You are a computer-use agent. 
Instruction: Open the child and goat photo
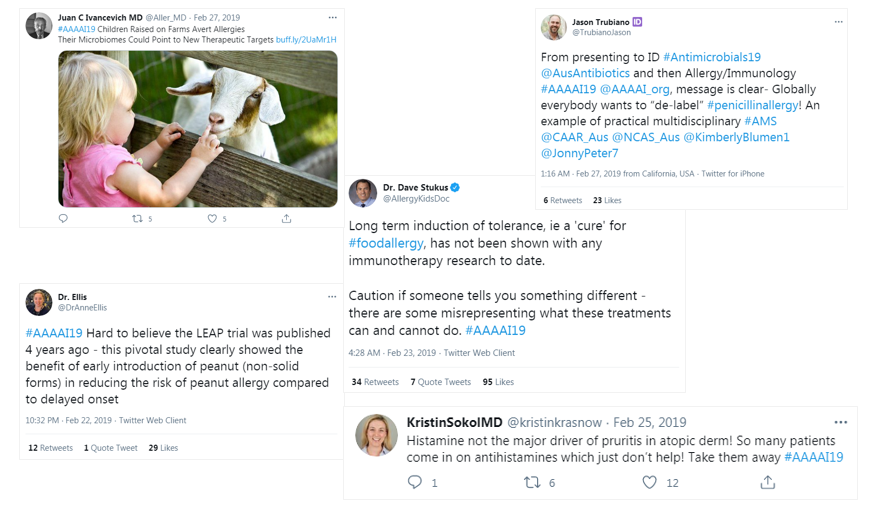[198, 127]
